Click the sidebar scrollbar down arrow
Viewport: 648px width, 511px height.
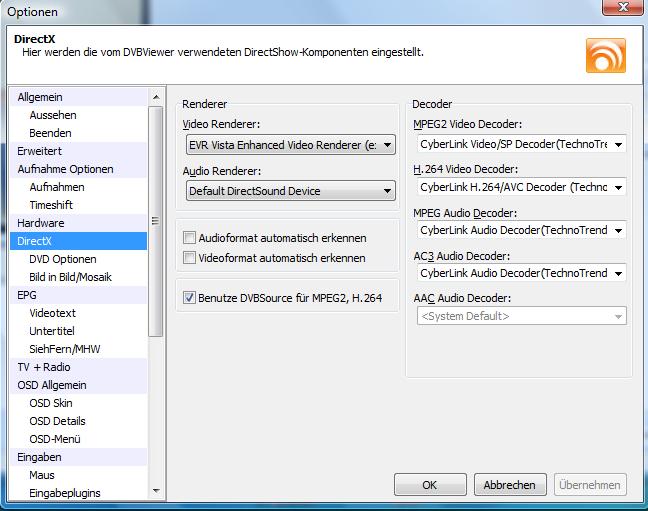point(155,491)
